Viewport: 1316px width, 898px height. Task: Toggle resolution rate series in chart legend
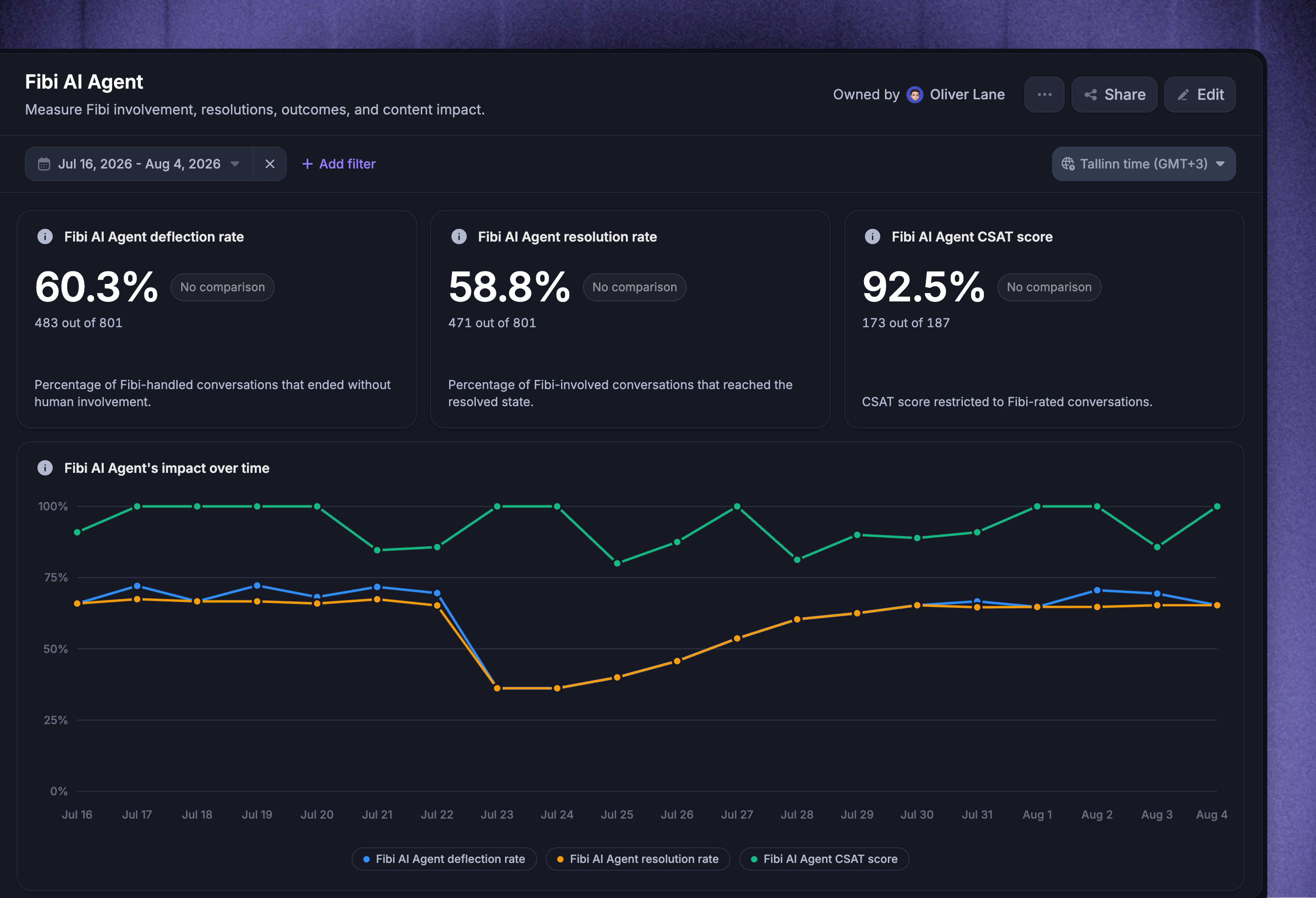click(638, 859)
